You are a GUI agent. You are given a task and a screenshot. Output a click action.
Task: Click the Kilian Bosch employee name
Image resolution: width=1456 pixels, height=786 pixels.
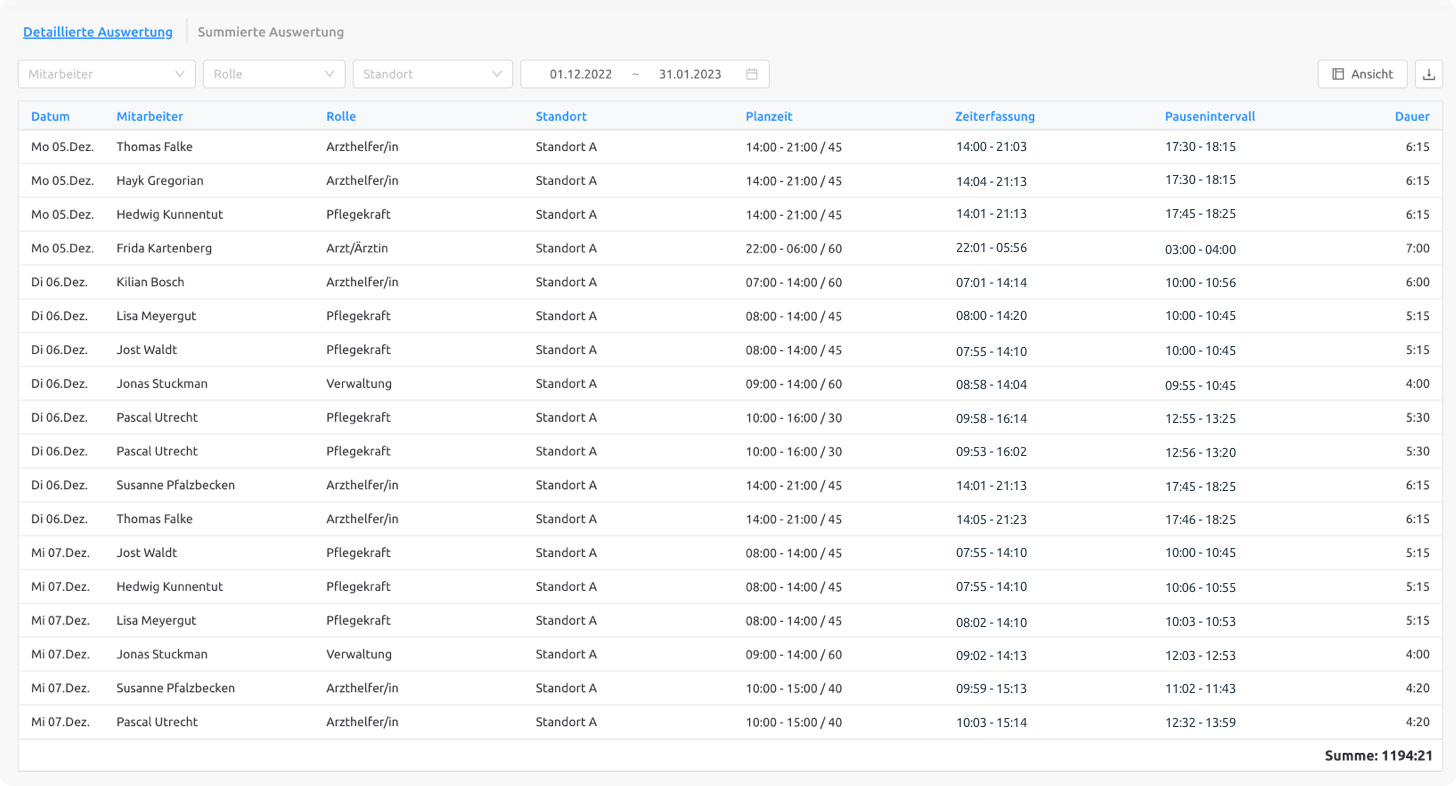coord(150,282)
